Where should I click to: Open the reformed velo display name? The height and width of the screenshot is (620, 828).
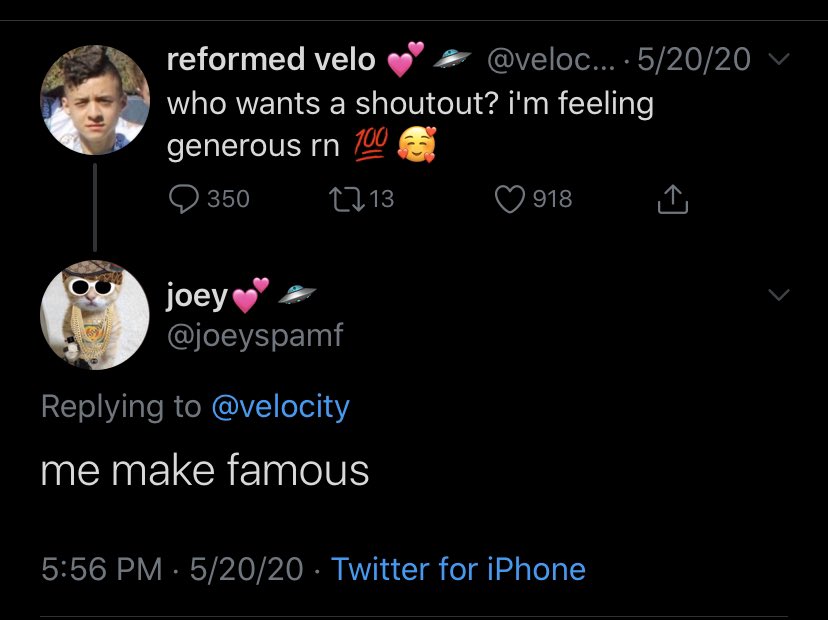(x=270, y=60)
